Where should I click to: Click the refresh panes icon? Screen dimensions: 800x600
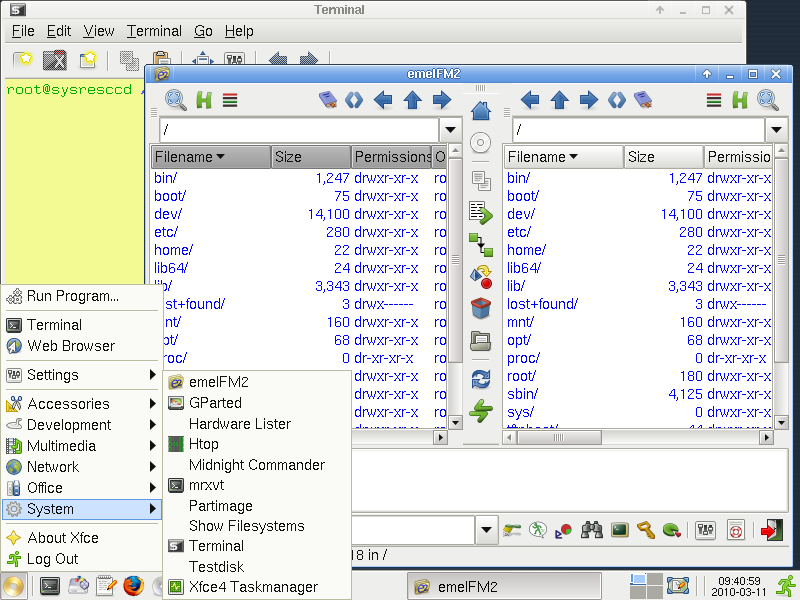point(481,379)
